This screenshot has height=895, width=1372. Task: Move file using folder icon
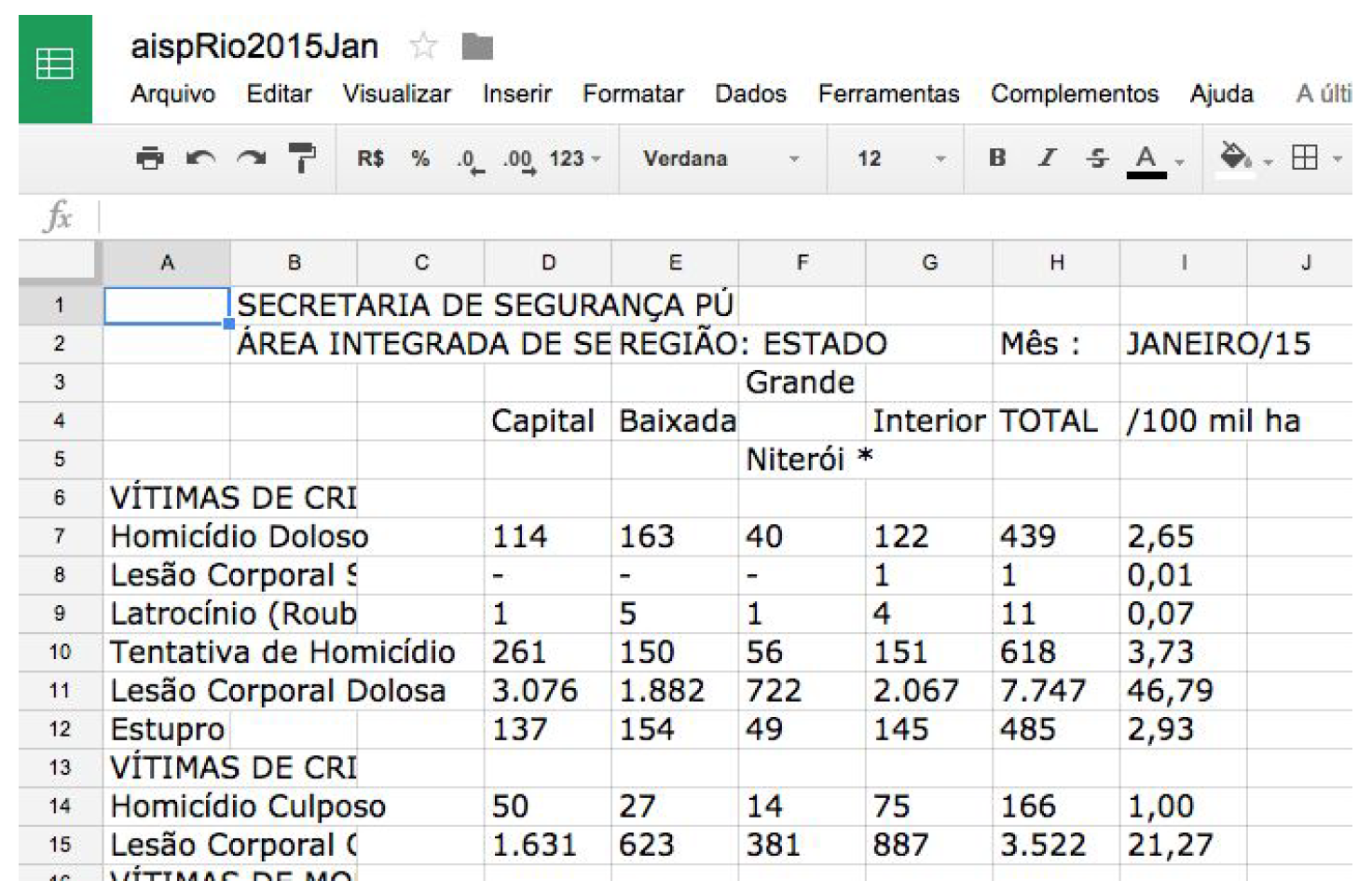477,46
